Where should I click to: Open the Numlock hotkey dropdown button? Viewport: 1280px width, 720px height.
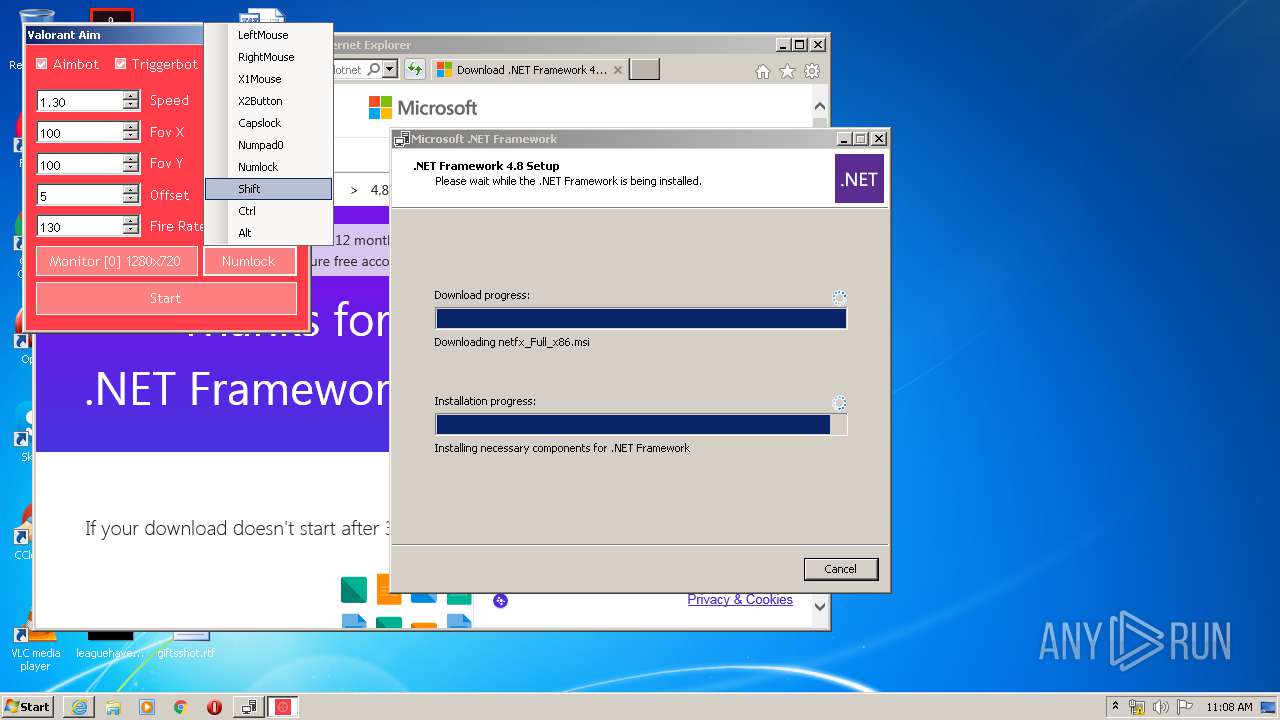[x=249, y=261]
